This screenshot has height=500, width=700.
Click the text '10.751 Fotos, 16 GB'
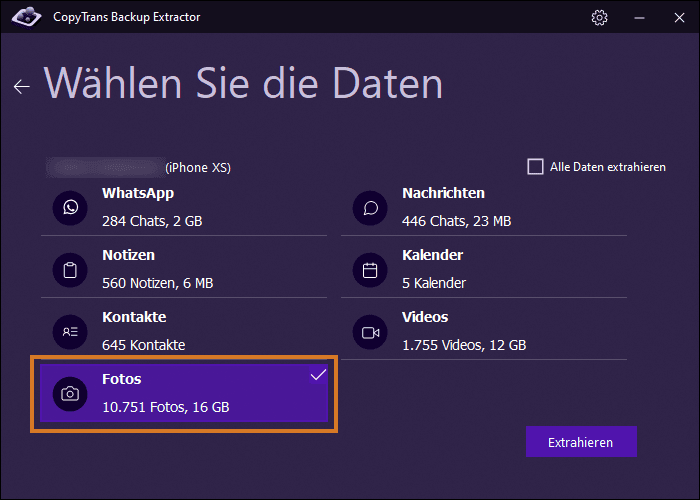click(166, 407)
